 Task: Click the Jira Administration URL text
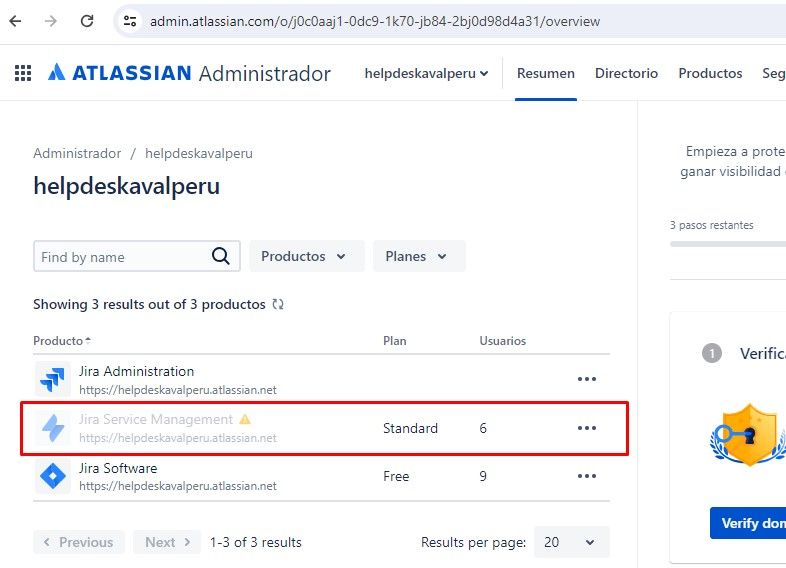click(177, 390)
